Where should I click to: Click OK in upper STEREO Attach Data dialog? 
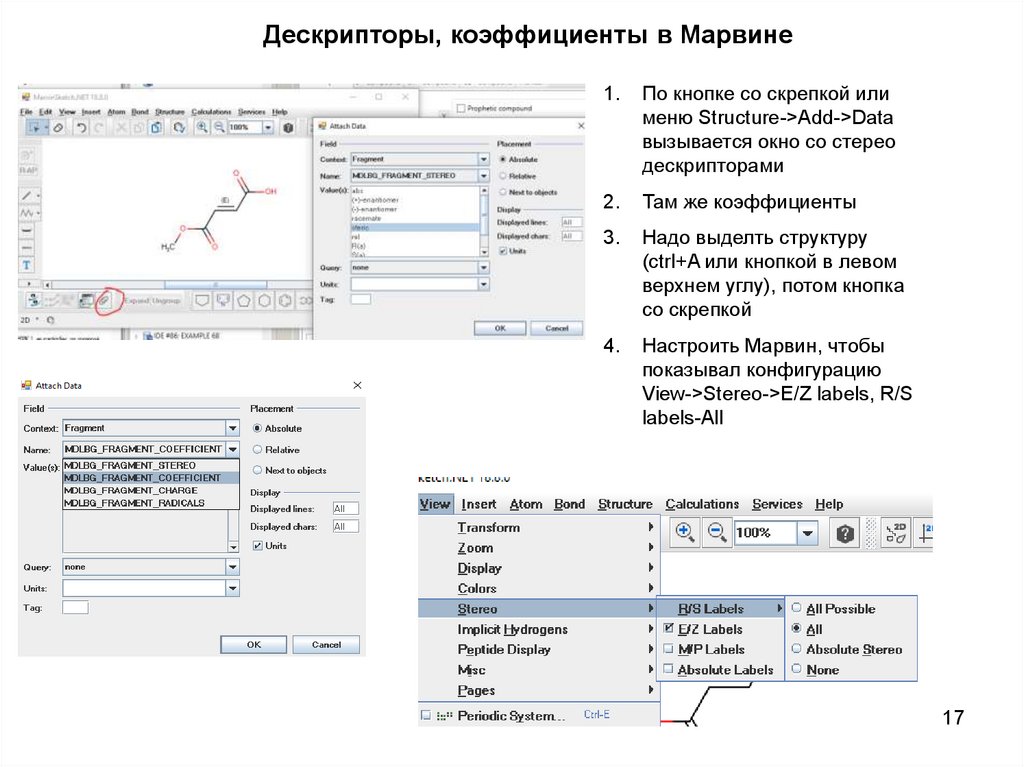tap(500, 329)
